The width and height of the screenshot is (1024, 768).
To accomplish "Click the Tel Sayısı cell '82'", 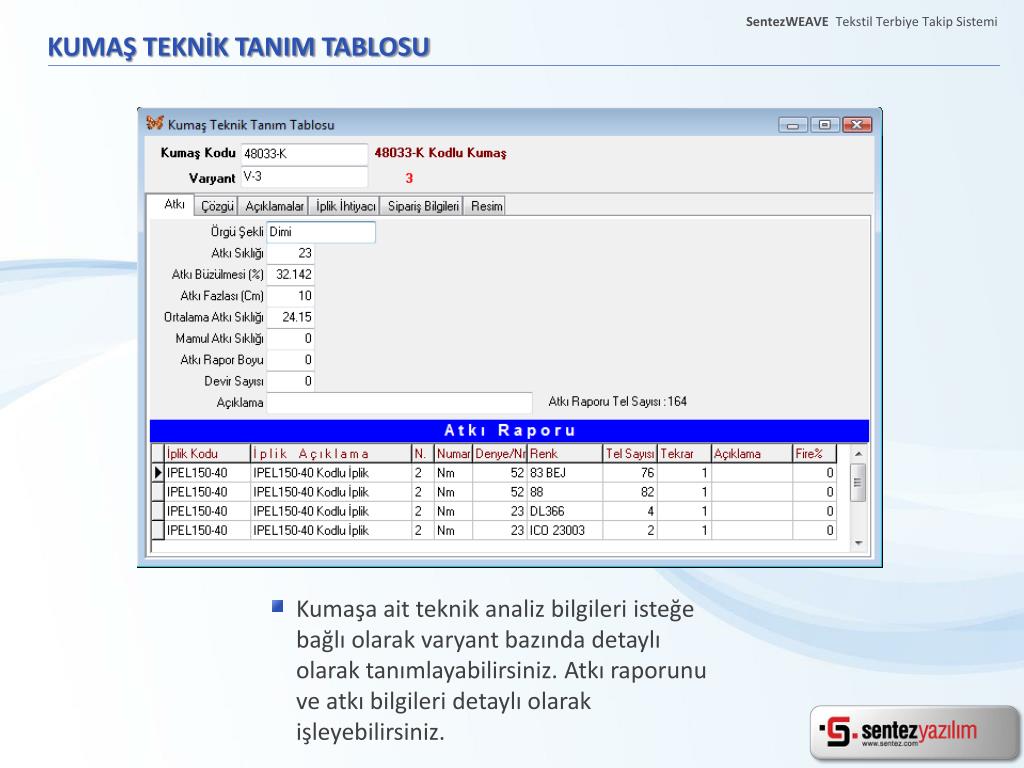I will pos(630,492).
